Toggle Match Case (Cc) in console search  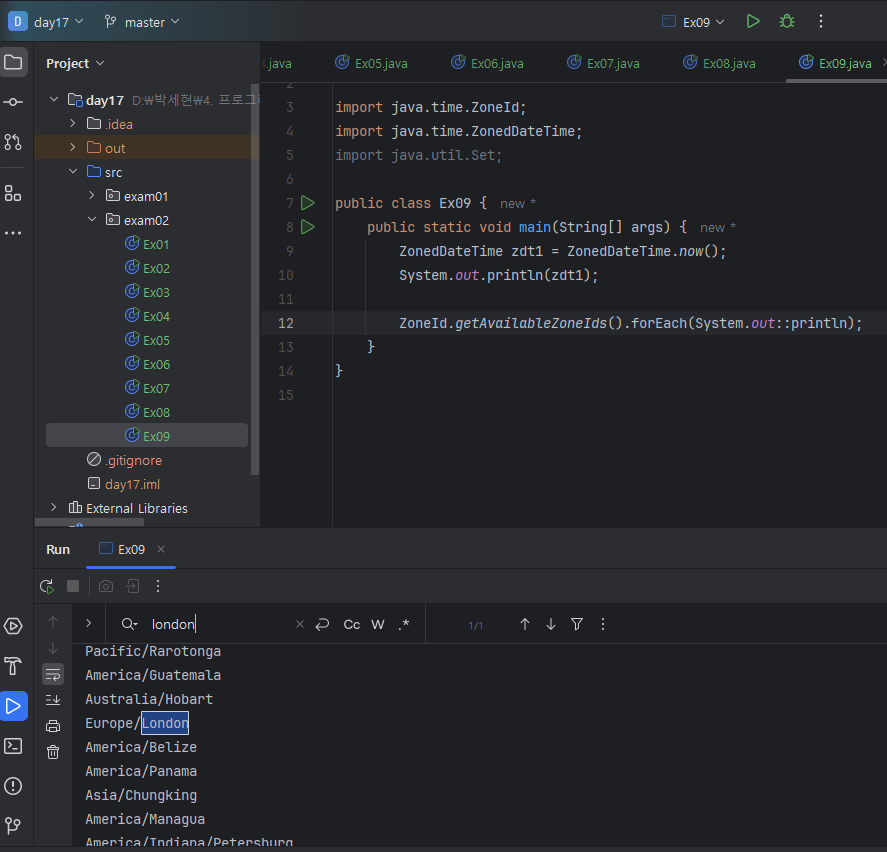point(352,624)
